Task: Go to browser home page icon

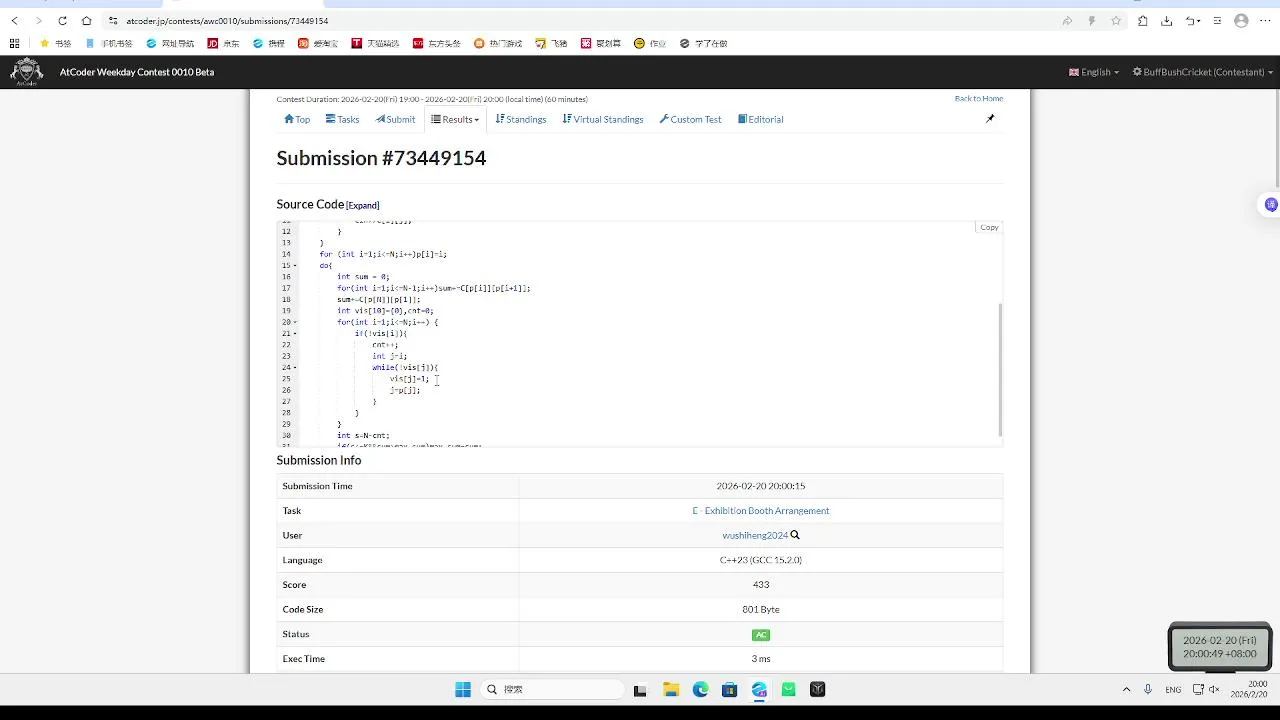Action: 86,21
